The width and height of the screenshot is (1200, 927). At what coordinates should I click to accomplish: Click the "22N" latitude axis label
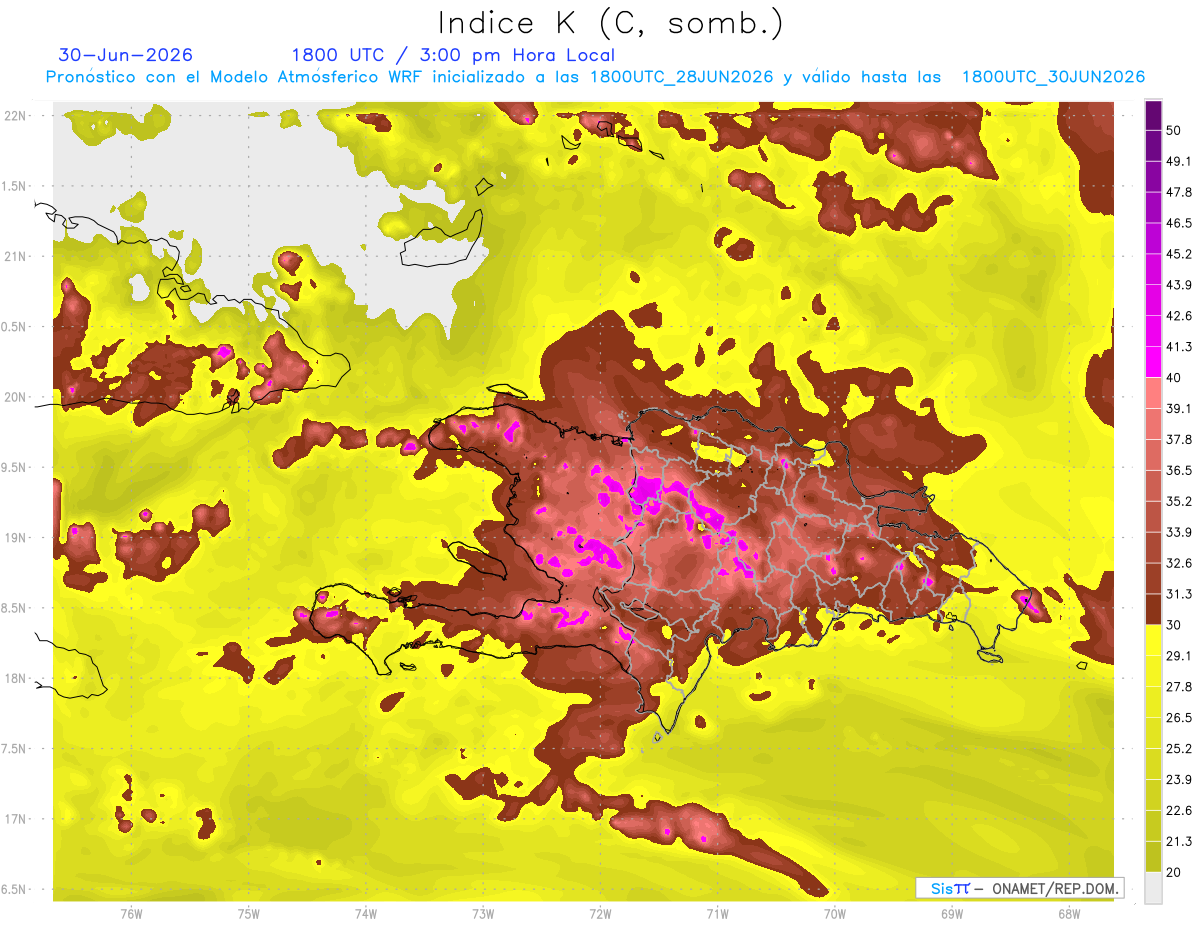17,116
